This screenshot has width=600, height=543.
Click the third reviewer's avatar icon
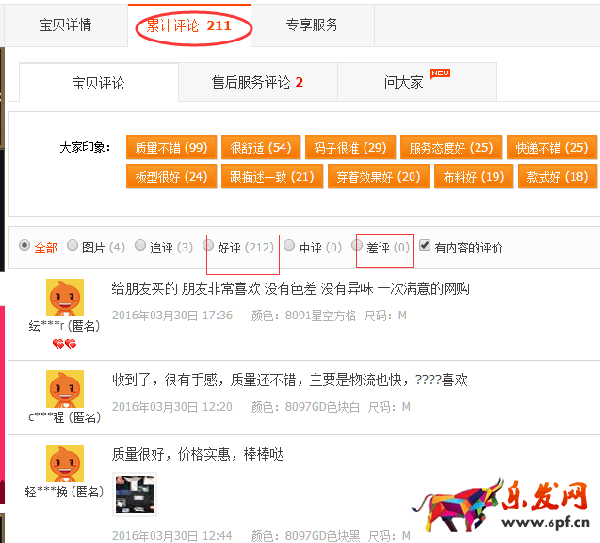[65, 464]
